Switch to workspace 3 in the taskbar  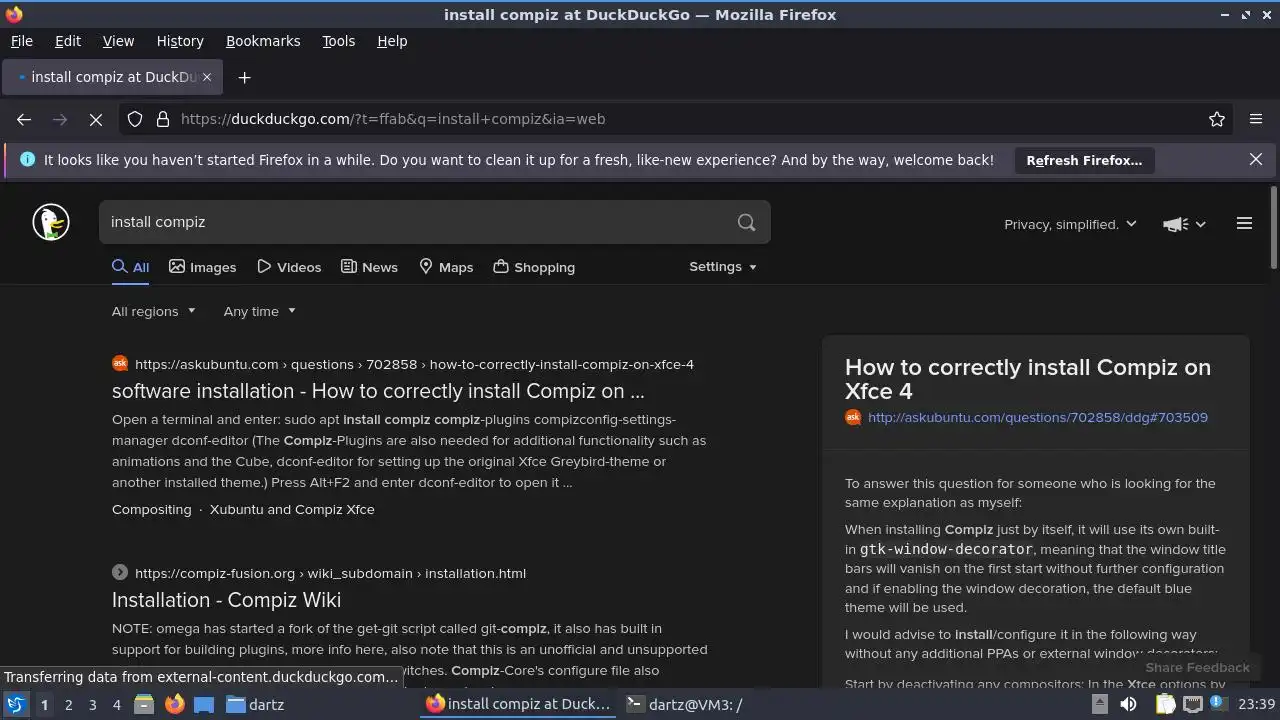pyautogui.click(x=92, y=705)
